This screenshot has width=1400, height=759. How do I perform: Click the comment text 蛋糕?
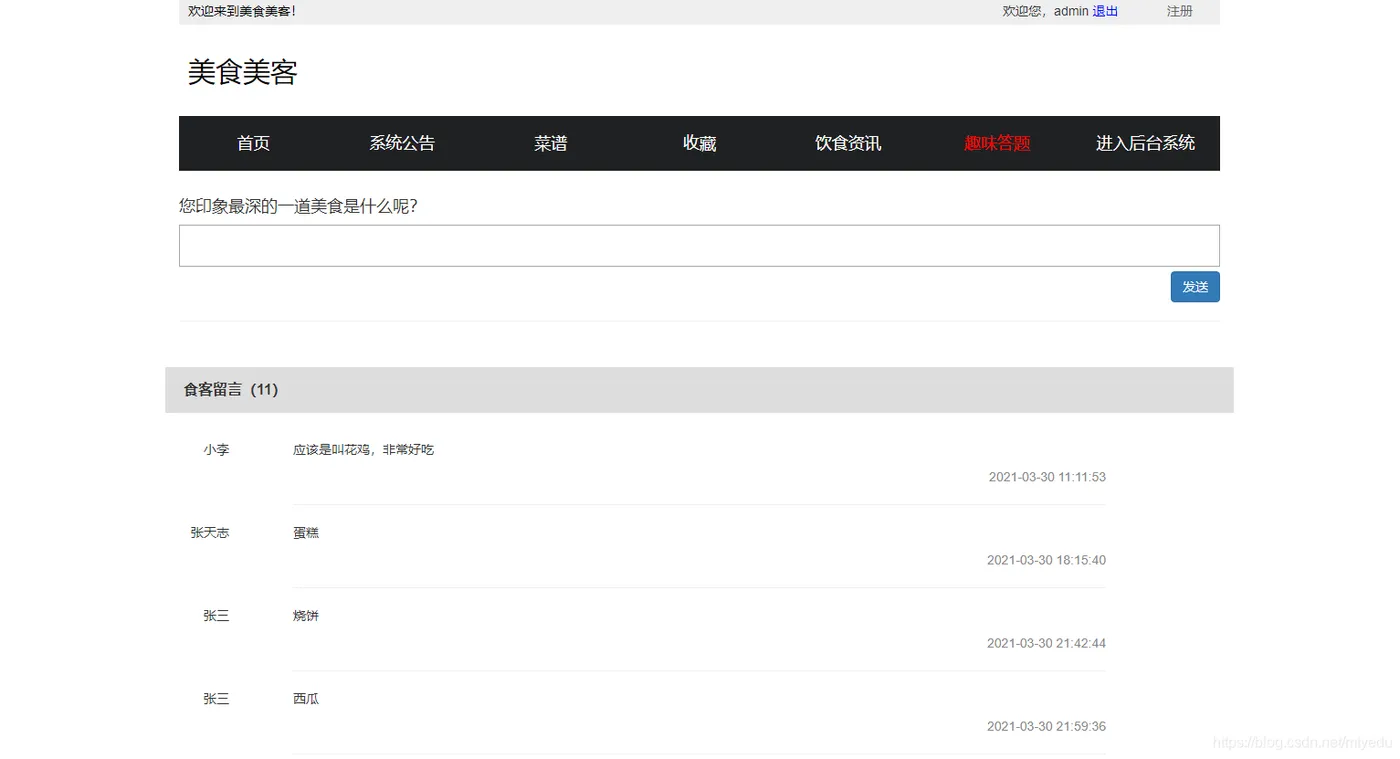[x=306, y=533]
